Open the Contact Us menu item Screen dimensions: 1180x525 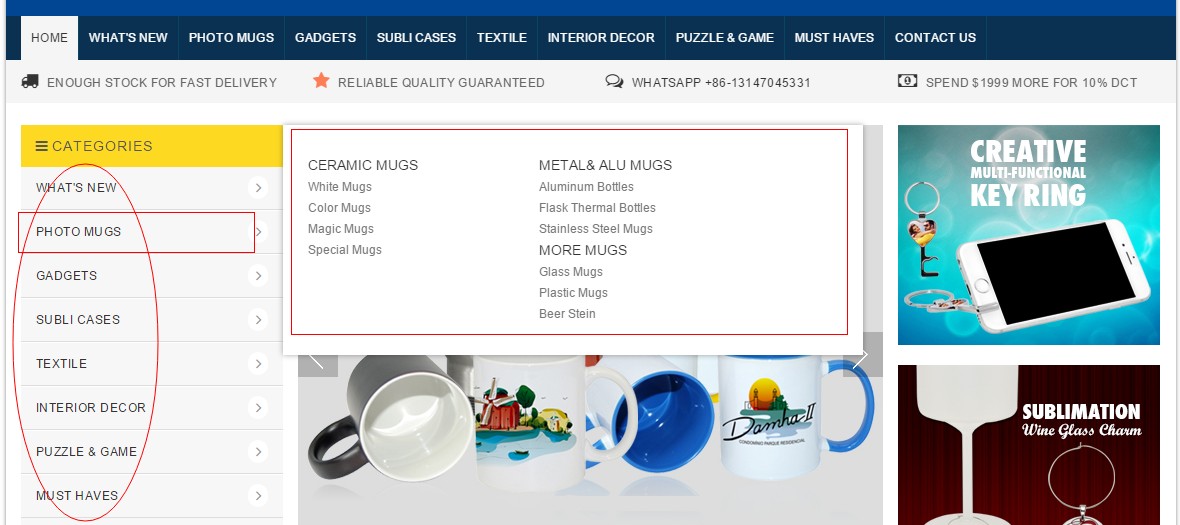tap(935, 38)
